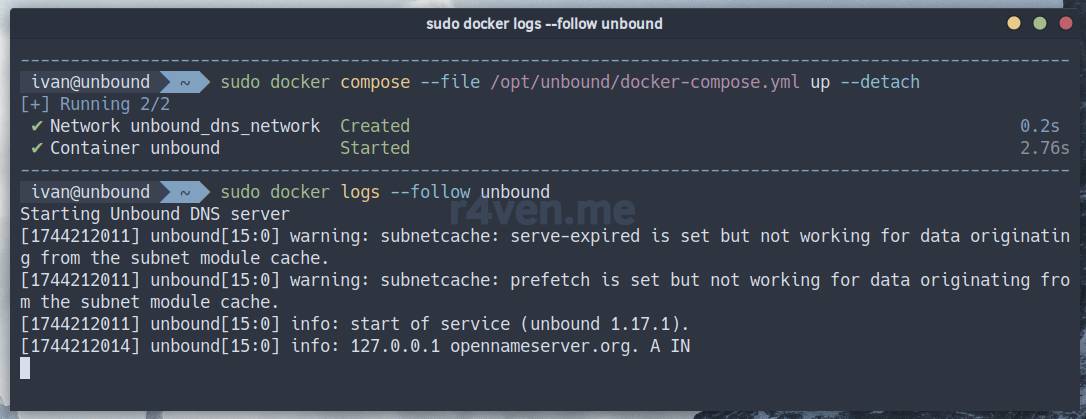Screen dimensions: 1086x419
Task: Click the '--detach' flag in the compose command
Action: tap(879, 82)
